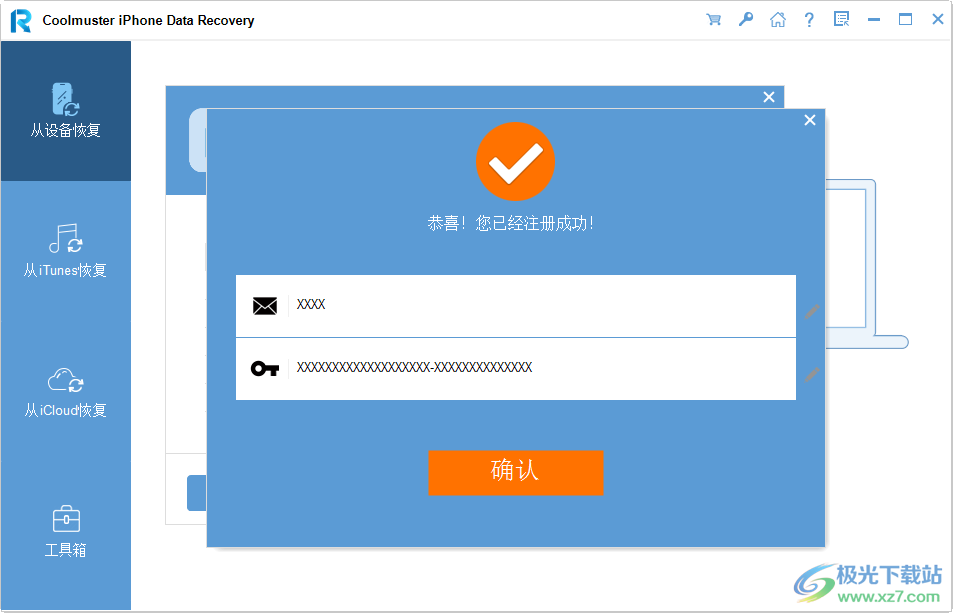
Task: Edit email with the pencil icon
Action: click(x=812, y=312)
